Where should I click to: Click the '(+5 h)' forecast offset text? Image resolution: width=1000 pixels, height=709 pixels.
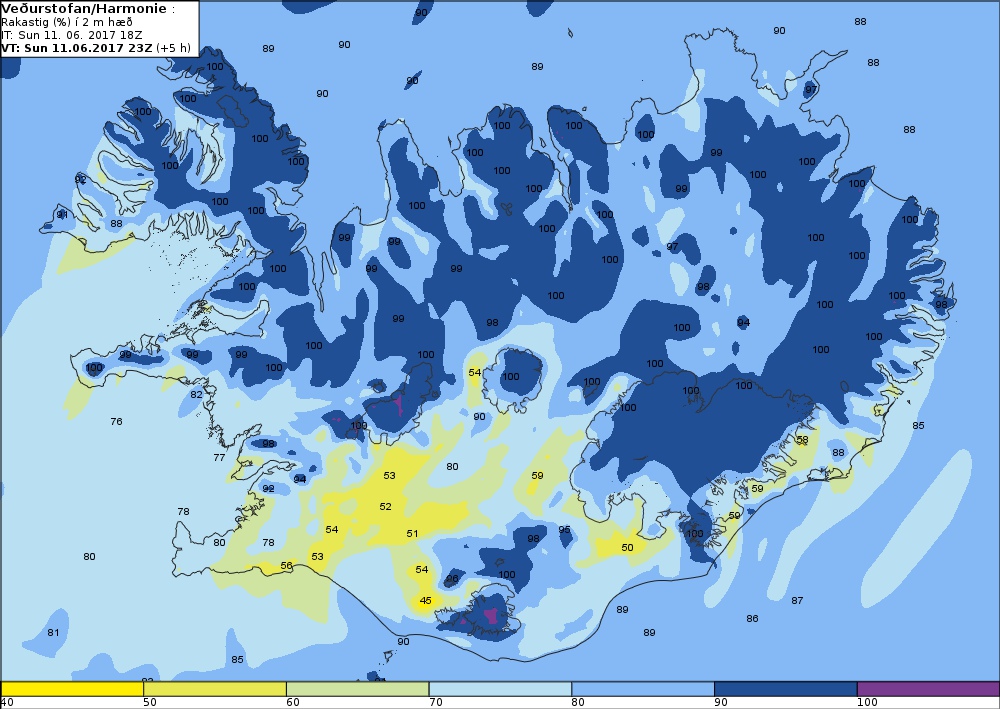173,48
